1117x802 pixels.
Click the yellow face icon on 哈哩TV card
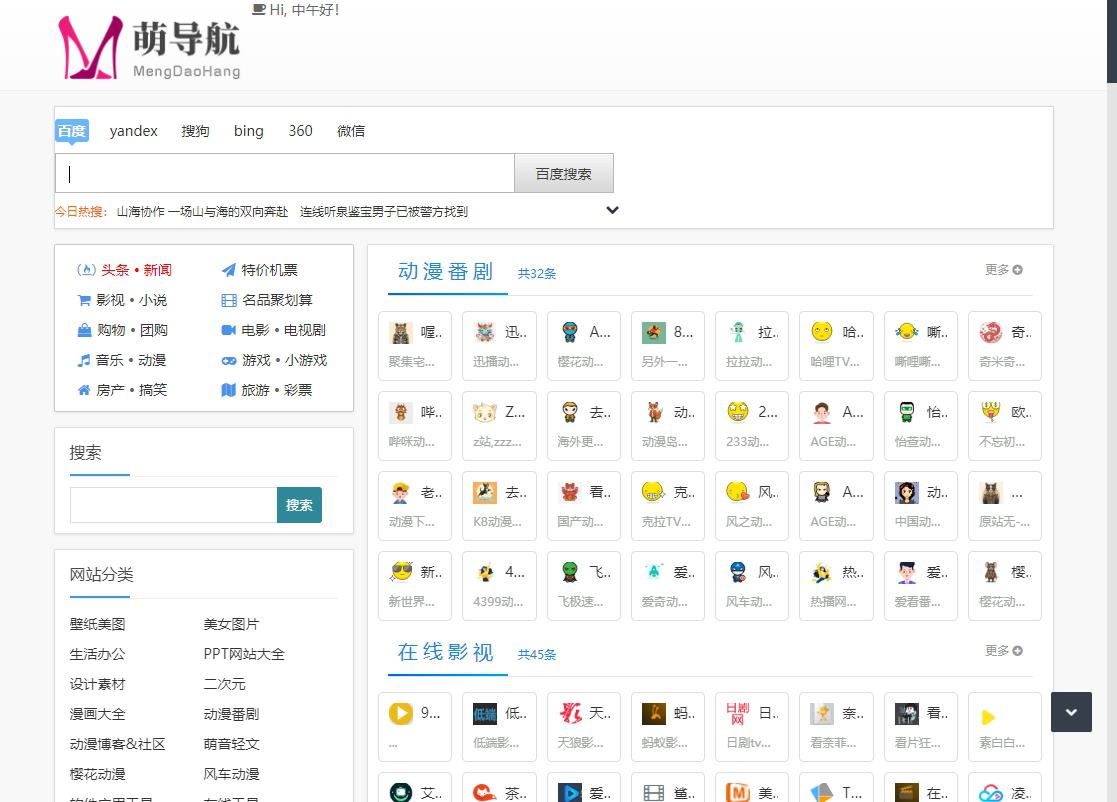click(x=822, y=331)
